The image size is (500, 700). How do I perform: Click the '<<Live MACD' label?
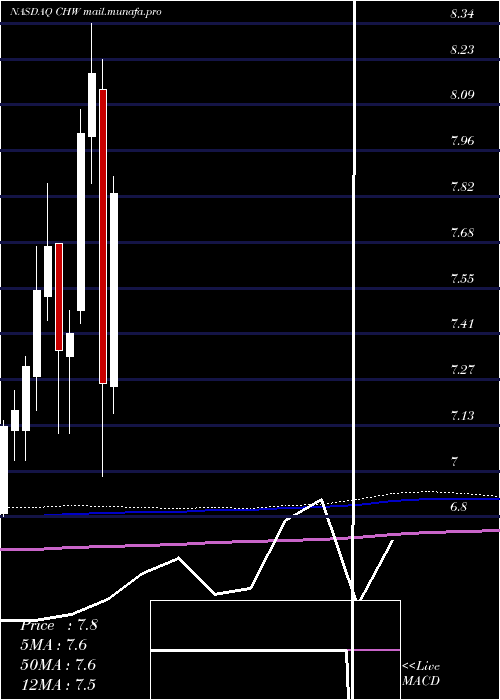click(x=421, y=673)
